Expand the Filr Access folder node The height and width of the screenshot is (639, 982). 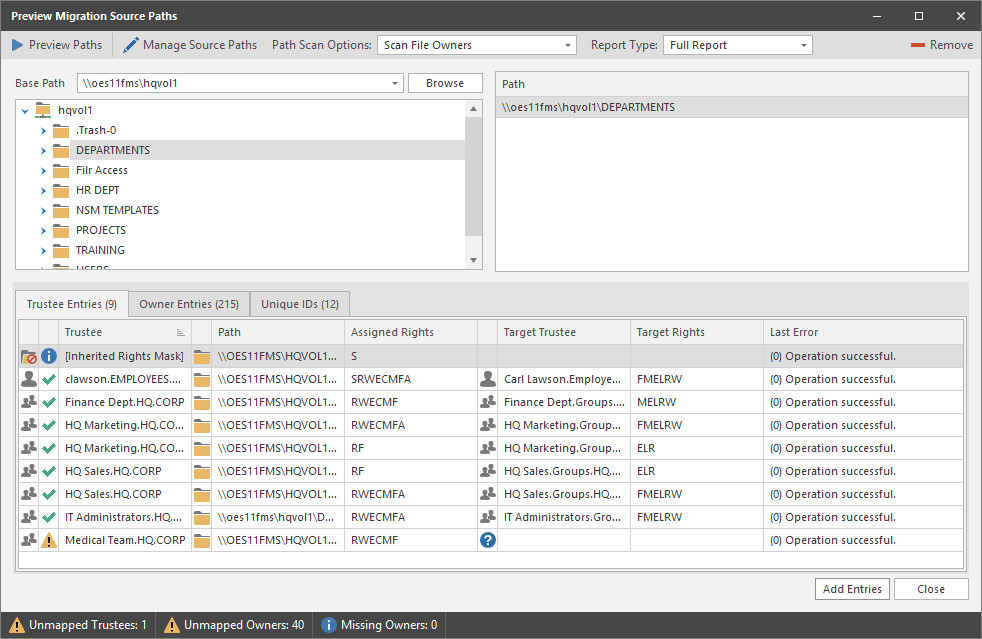coord(43,171)
